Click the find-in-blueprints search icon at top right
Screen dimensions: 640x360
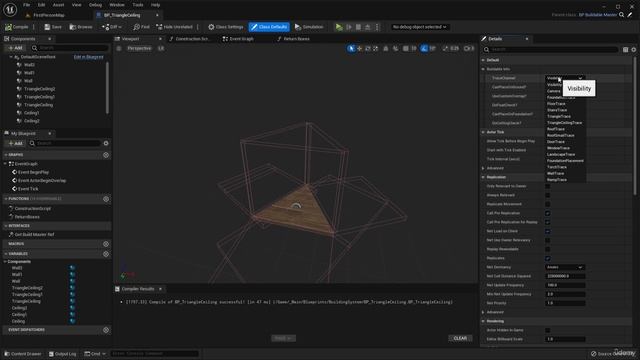(x=621, y=15)
